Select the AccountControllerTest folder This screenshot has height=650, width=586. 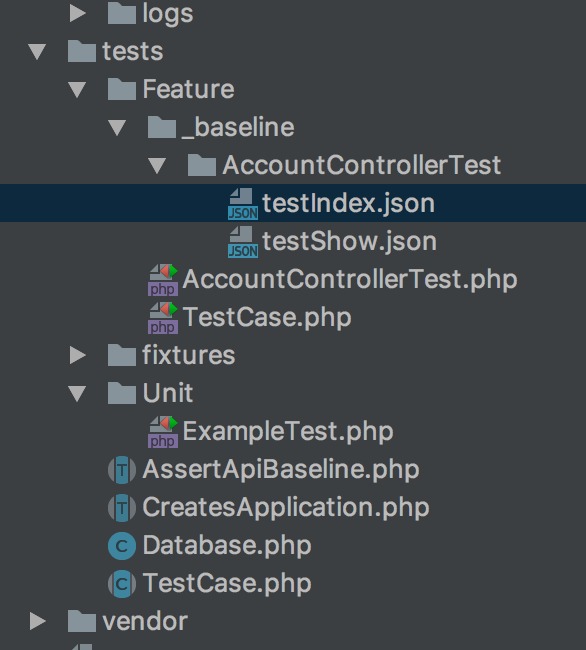coord(362,165)
